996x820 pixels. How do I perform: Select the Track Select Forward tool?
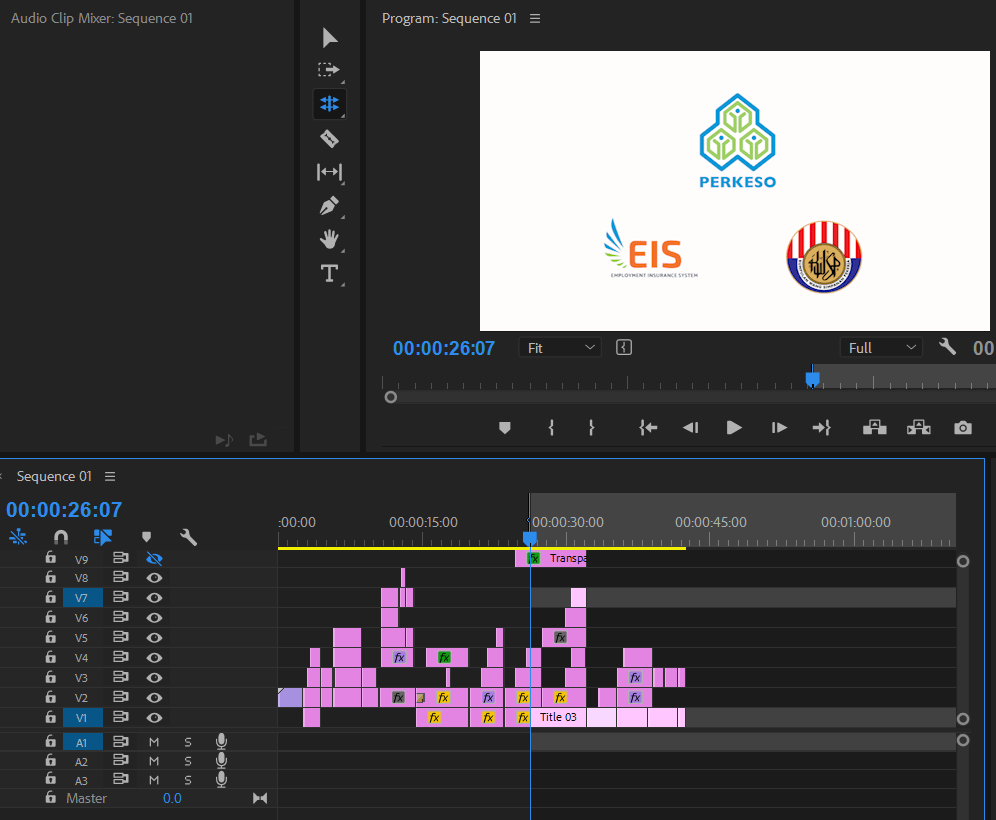[329, 70]
